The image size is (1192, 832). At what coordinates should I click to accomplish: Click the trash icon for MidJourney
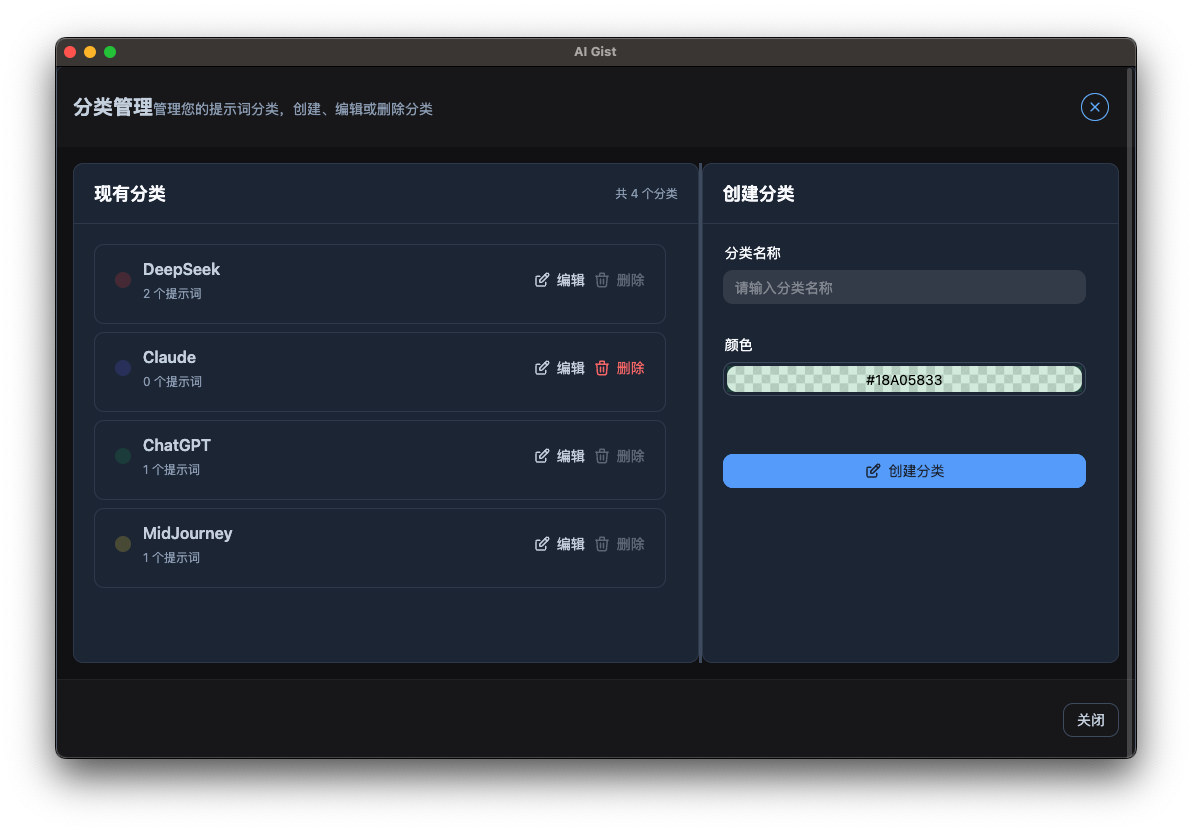601,544
